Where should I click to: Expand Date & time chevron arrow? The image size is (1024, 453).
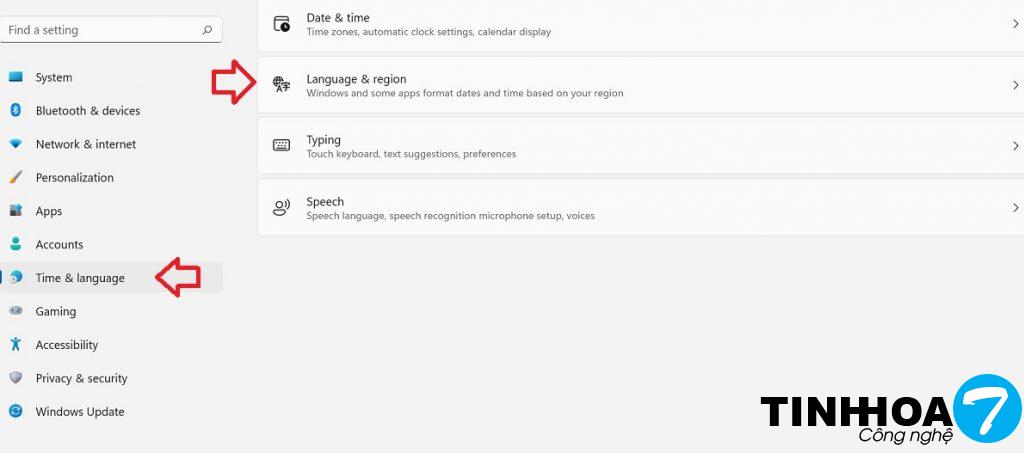tap(1015, 24)
